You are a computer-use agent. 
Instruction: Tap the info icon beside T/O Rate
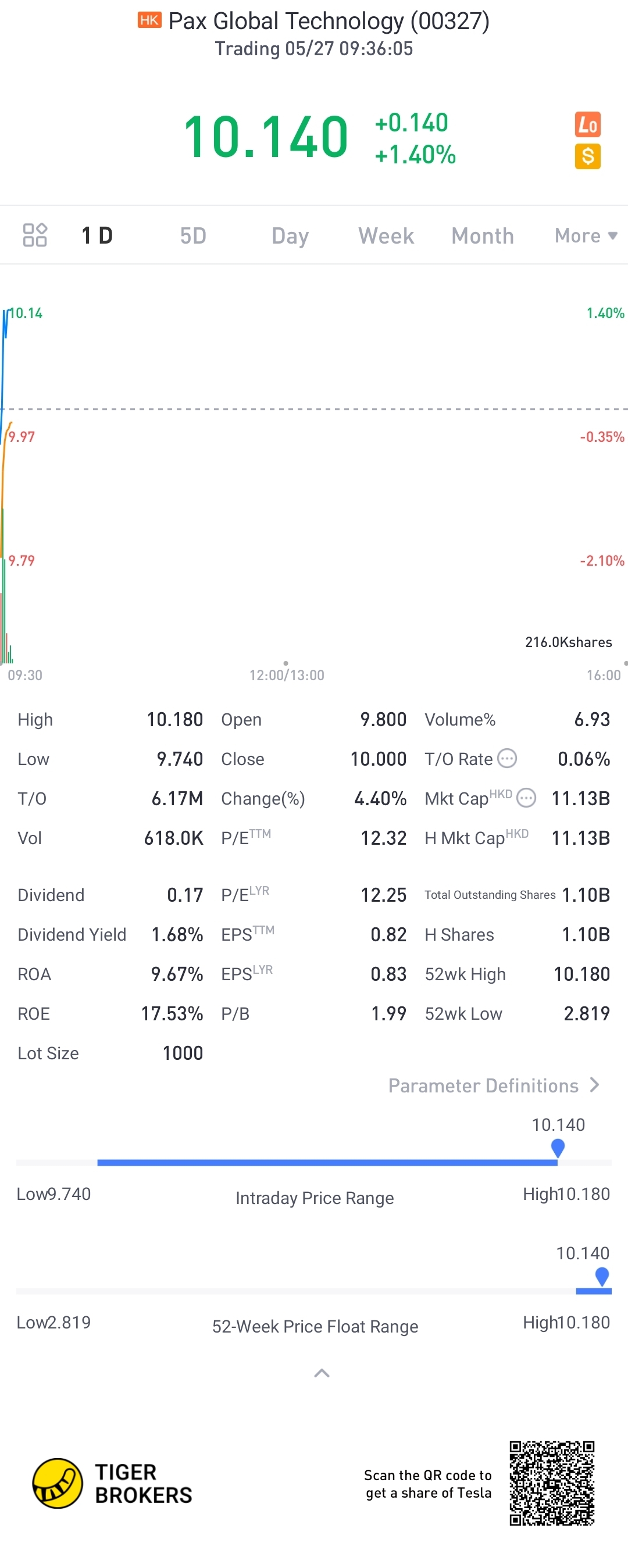click(x=507, y=759)
